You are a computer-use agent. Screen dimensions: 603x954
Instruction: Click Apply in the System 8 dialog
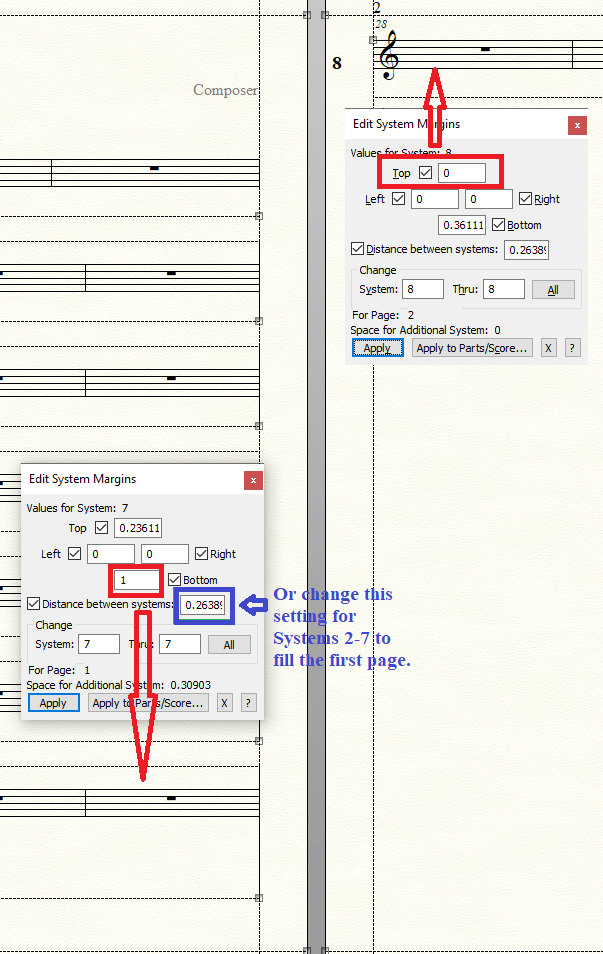click(x=377, y=348)
